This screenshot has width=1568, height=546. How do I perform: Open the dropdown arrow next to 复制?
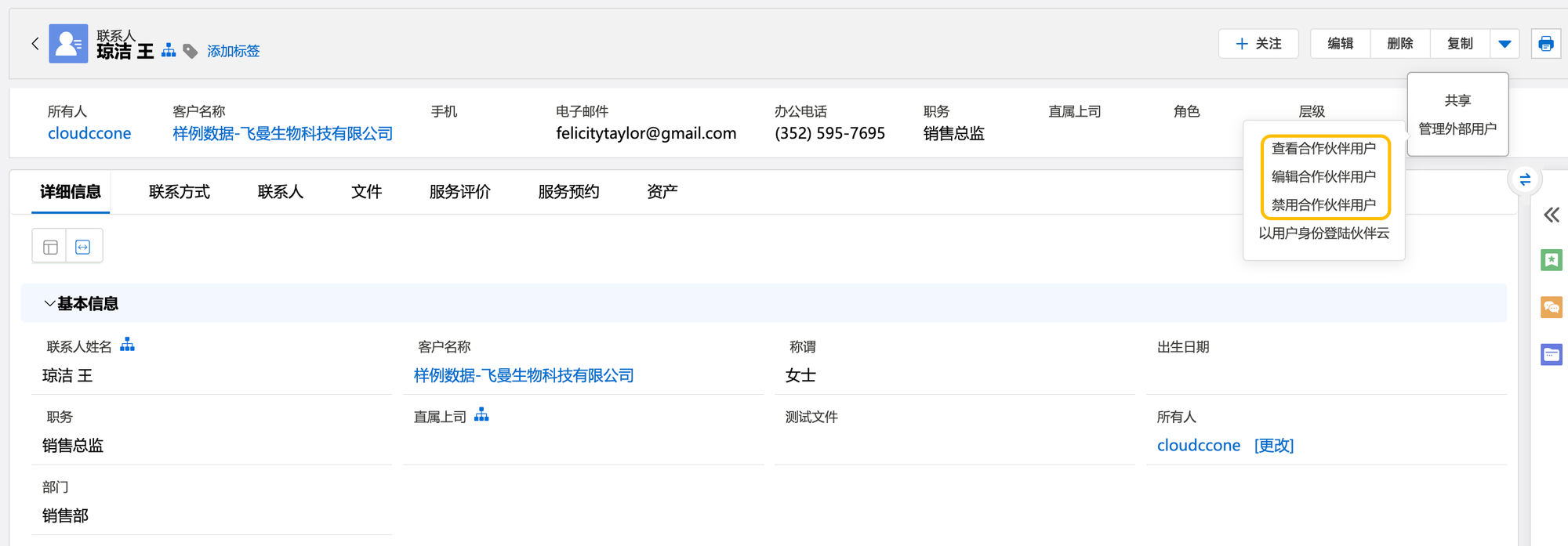tap(1504, 44)
